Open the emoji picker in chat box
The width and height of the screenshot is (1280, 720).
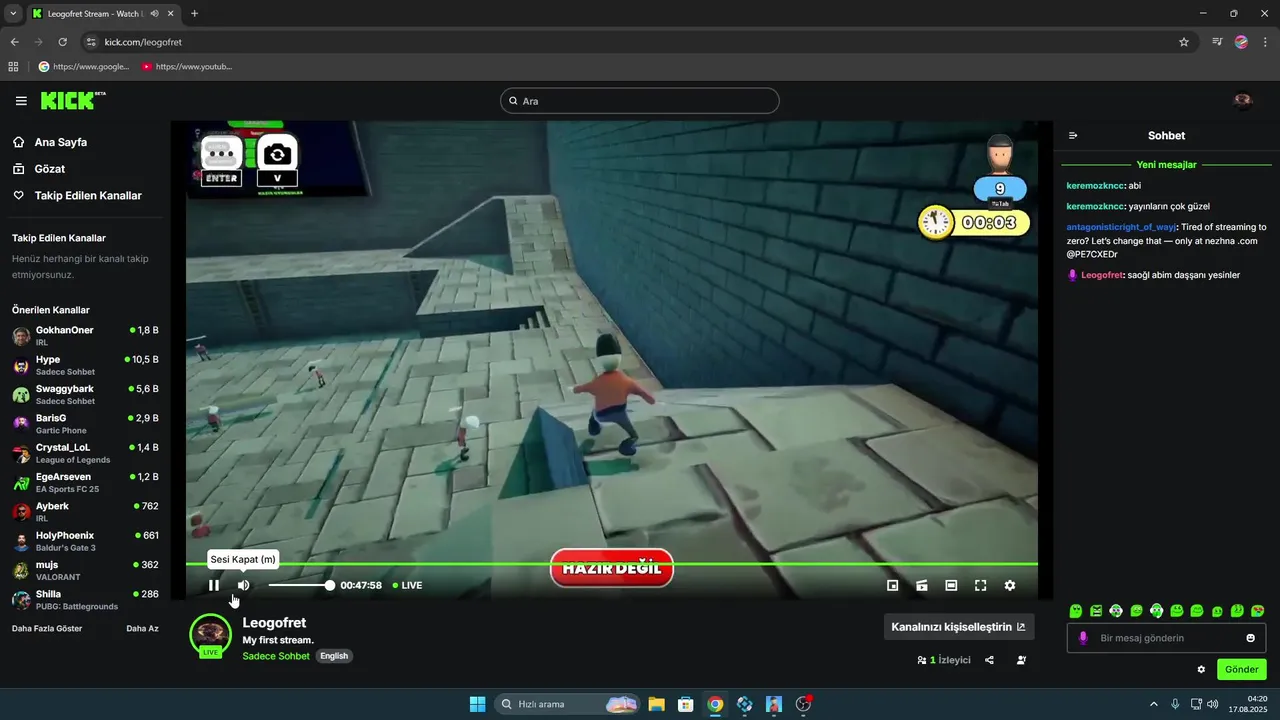pyautogui.click(x=1250, y=638)
